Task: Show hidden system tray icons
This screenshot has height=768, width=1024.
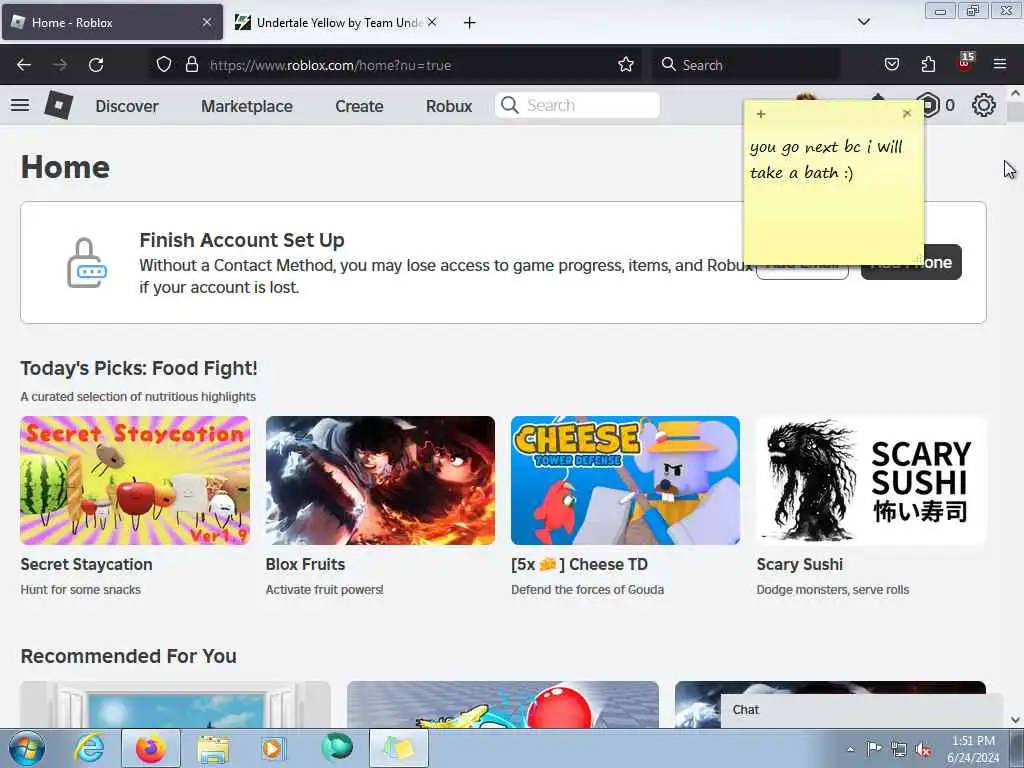Action: click(850, 749)
